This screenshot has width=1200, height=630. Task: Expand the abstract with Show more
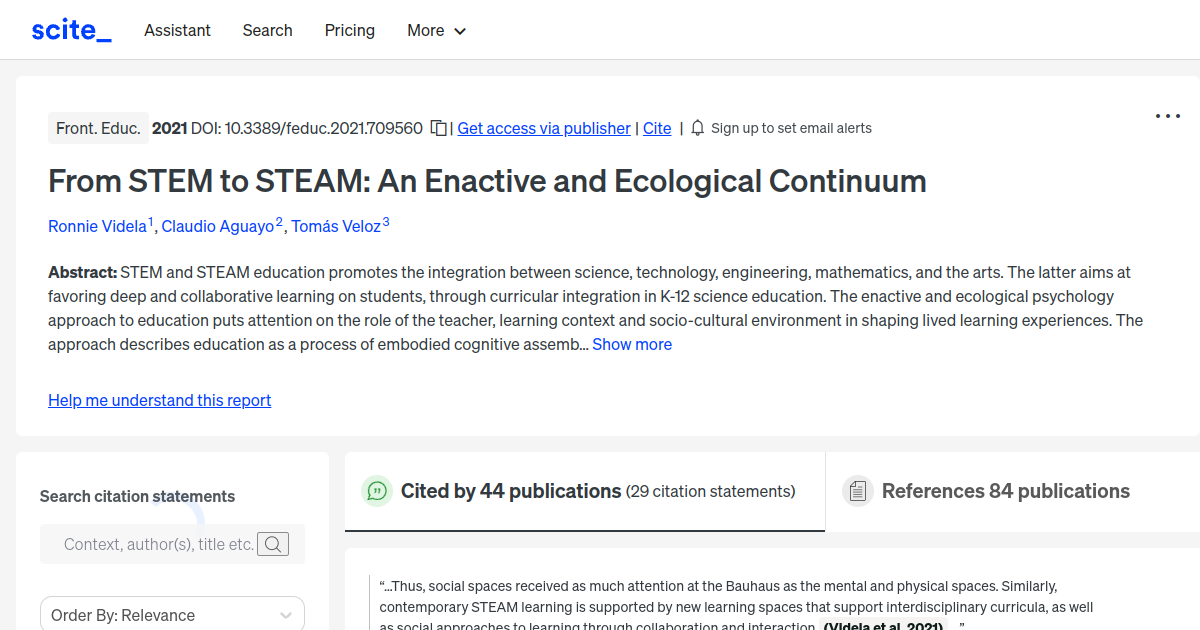pos(631,343)
